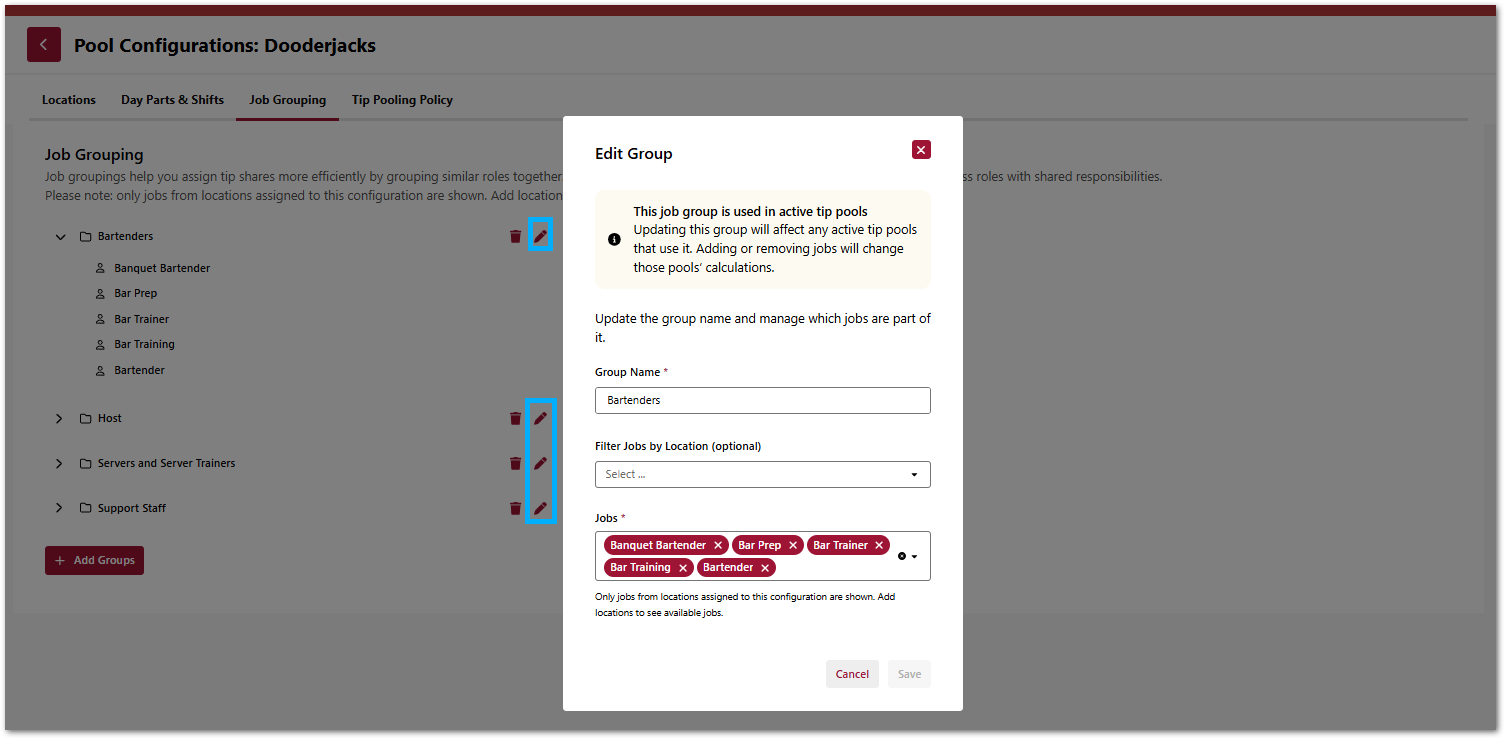This screenshot has height=739, width=1505.
Task: Collapse the Bartenders group
Action: [x=60, y=237]
